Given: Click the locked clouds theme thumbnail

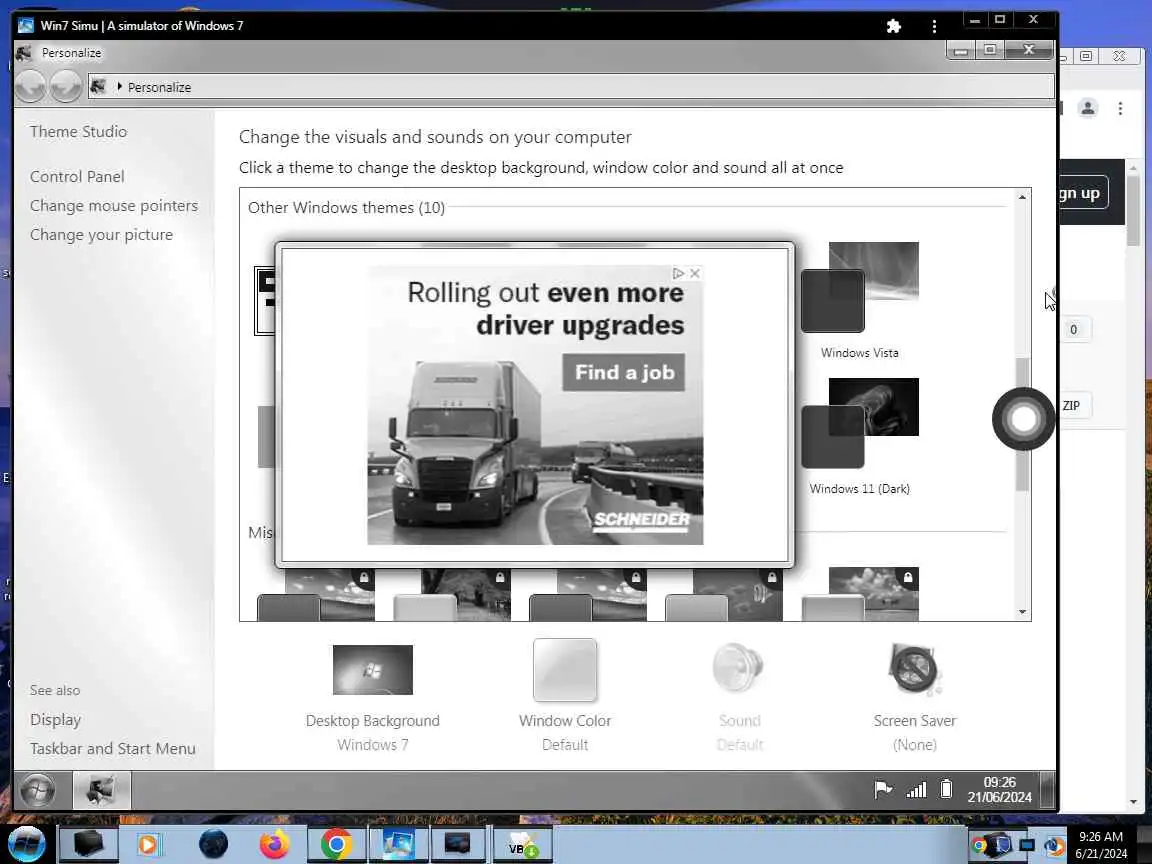Looking at the screenshot, I should tap(860, 594).
